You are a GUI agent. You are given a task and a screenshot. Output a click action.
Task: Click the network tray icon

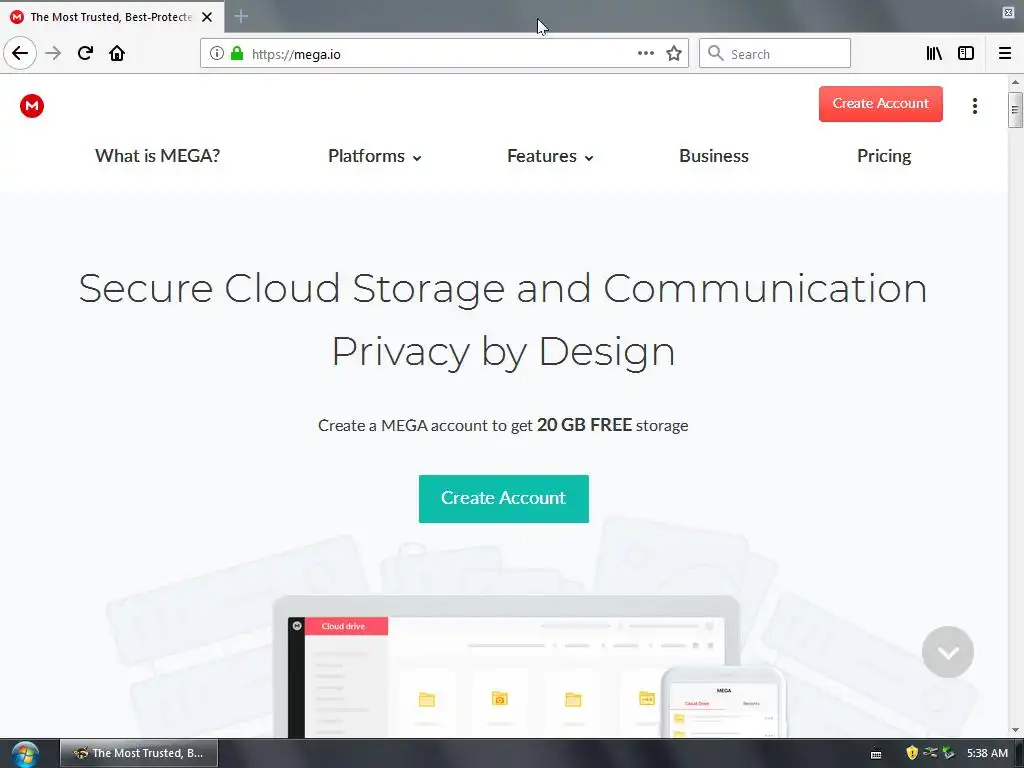tap(930, 753)
